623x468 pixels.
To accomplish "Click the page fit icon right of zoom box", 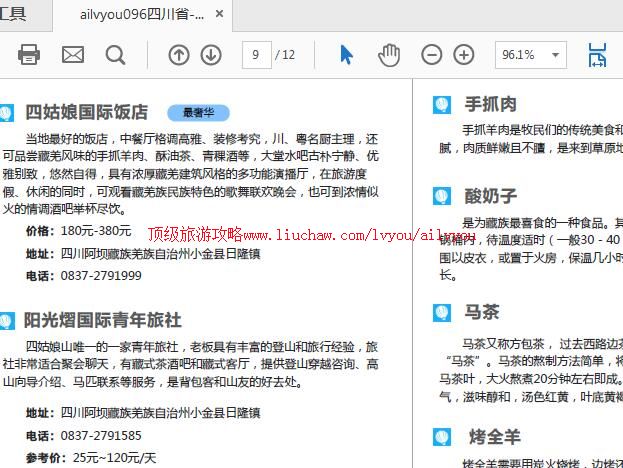I will click(x=597, y=55).
